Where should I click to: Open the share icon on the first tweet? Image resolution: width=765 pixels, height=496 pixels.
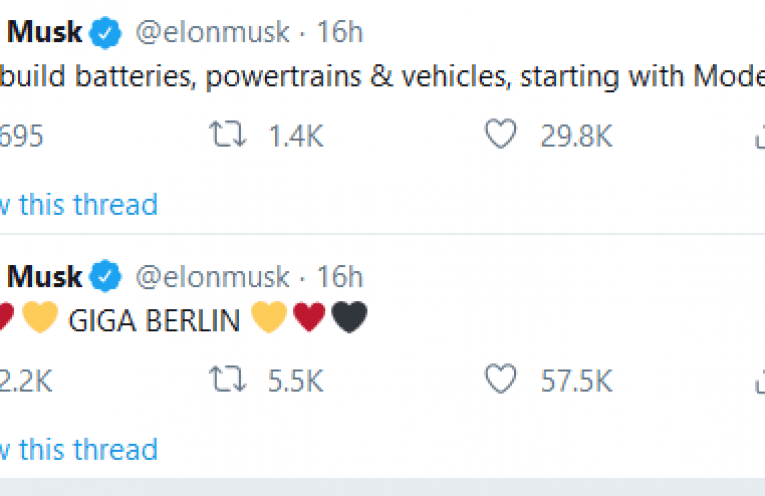click(760, 136)
